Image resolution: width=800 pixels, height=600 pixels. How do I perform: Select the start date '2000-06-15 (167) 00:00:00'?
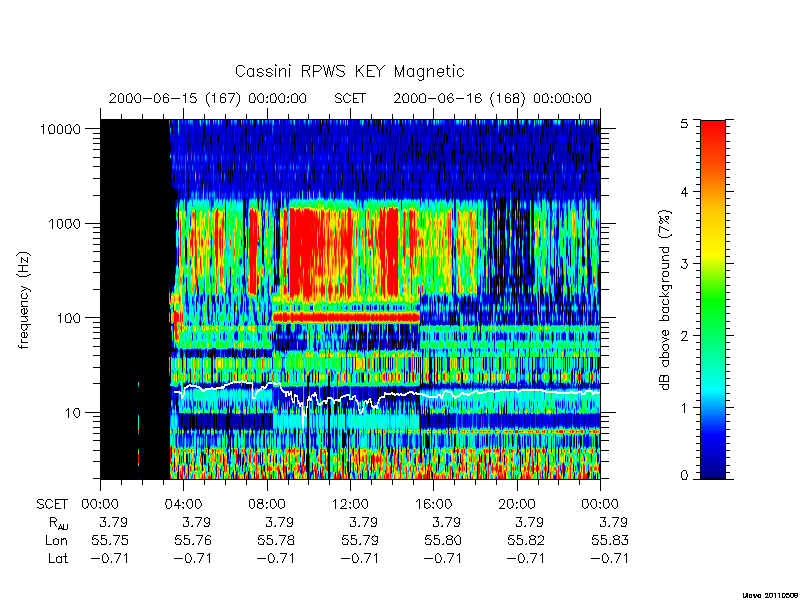(208, 98)
